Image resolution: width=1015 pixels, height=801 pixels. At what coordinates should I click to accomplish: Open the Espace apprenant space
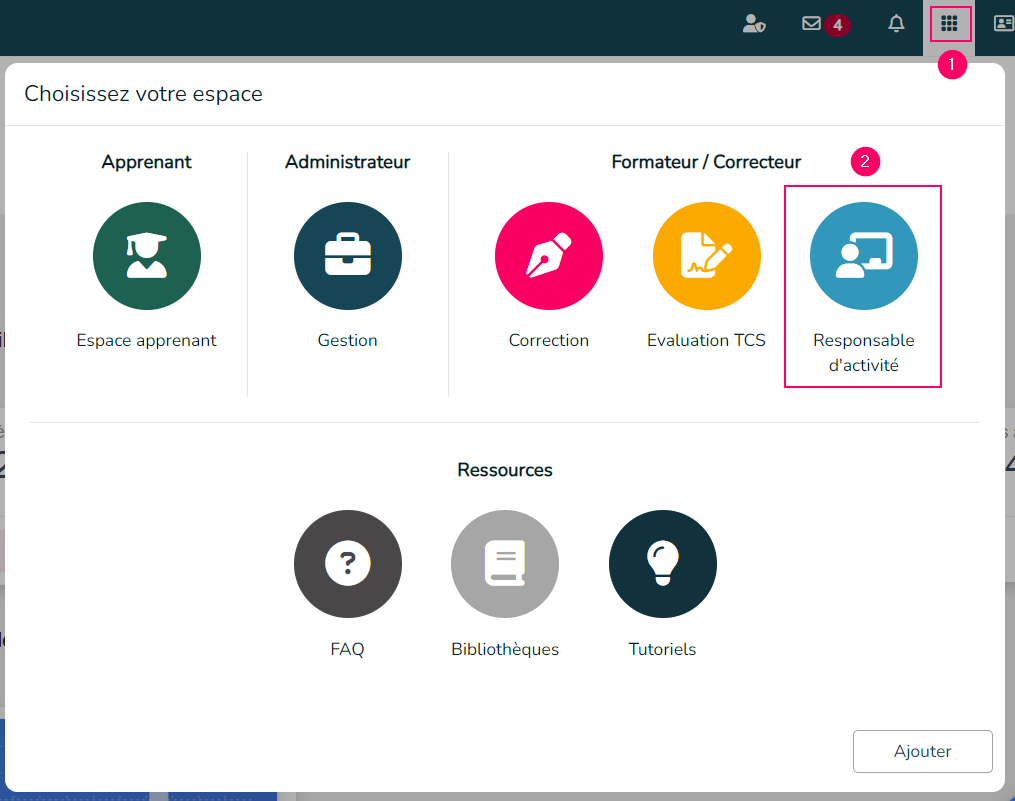click(x=147, y=256)
